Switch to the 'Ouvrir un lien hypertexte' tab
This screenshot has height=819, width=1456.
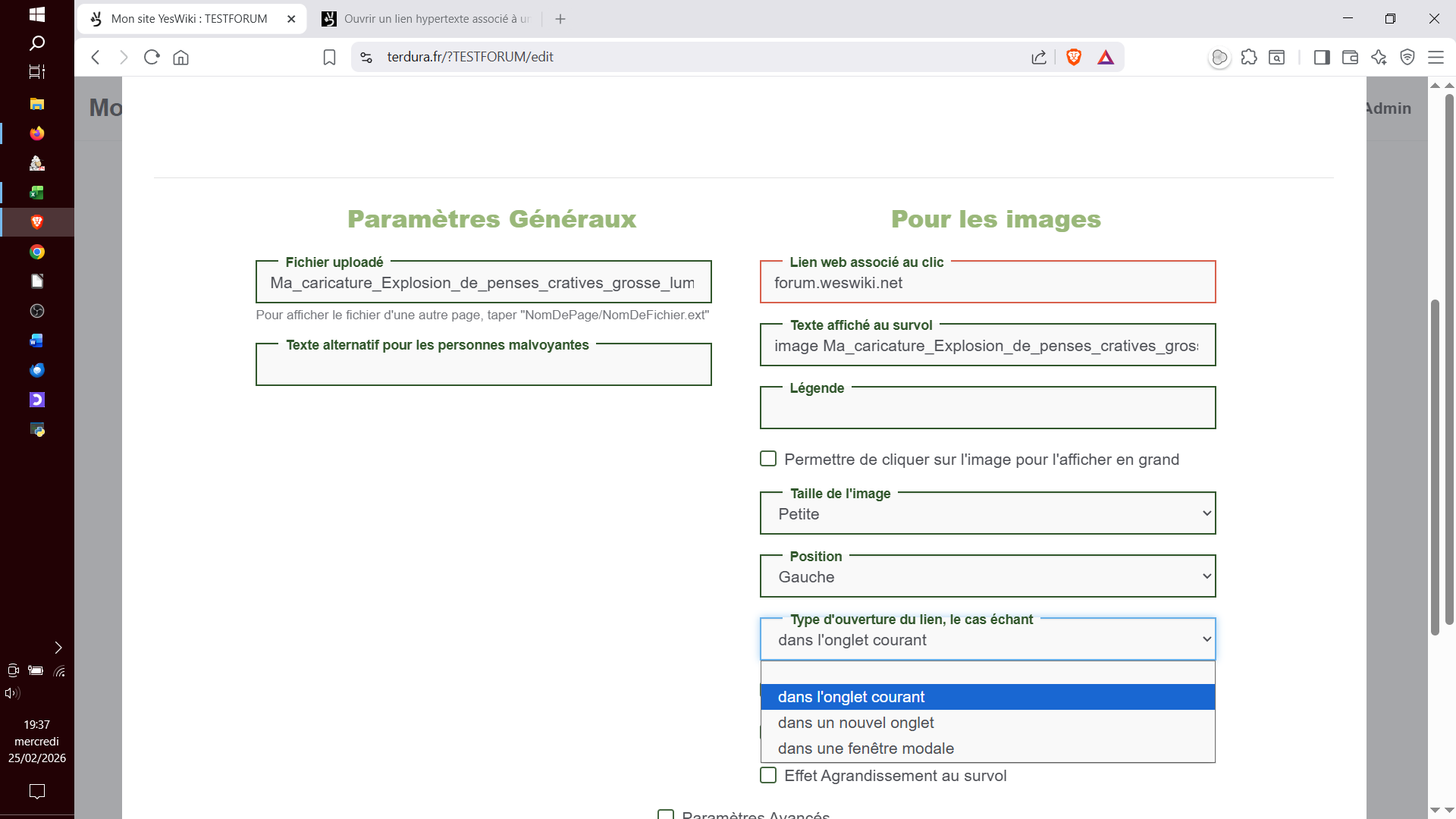point(428,19)
